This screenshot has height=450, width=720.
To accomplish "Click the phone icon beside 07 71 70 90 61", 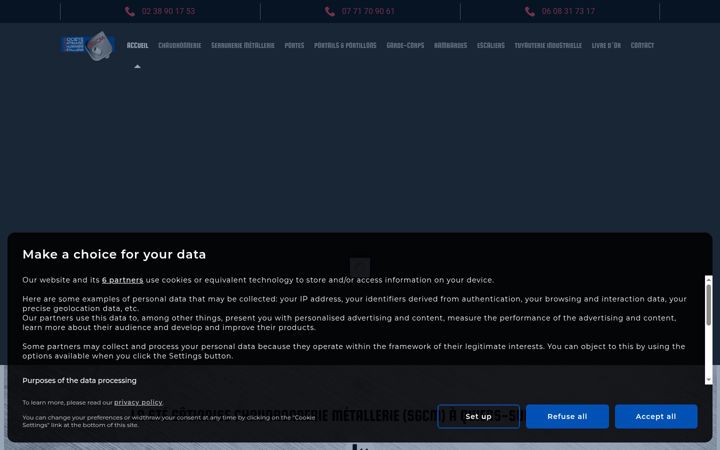I will point(330,11).
